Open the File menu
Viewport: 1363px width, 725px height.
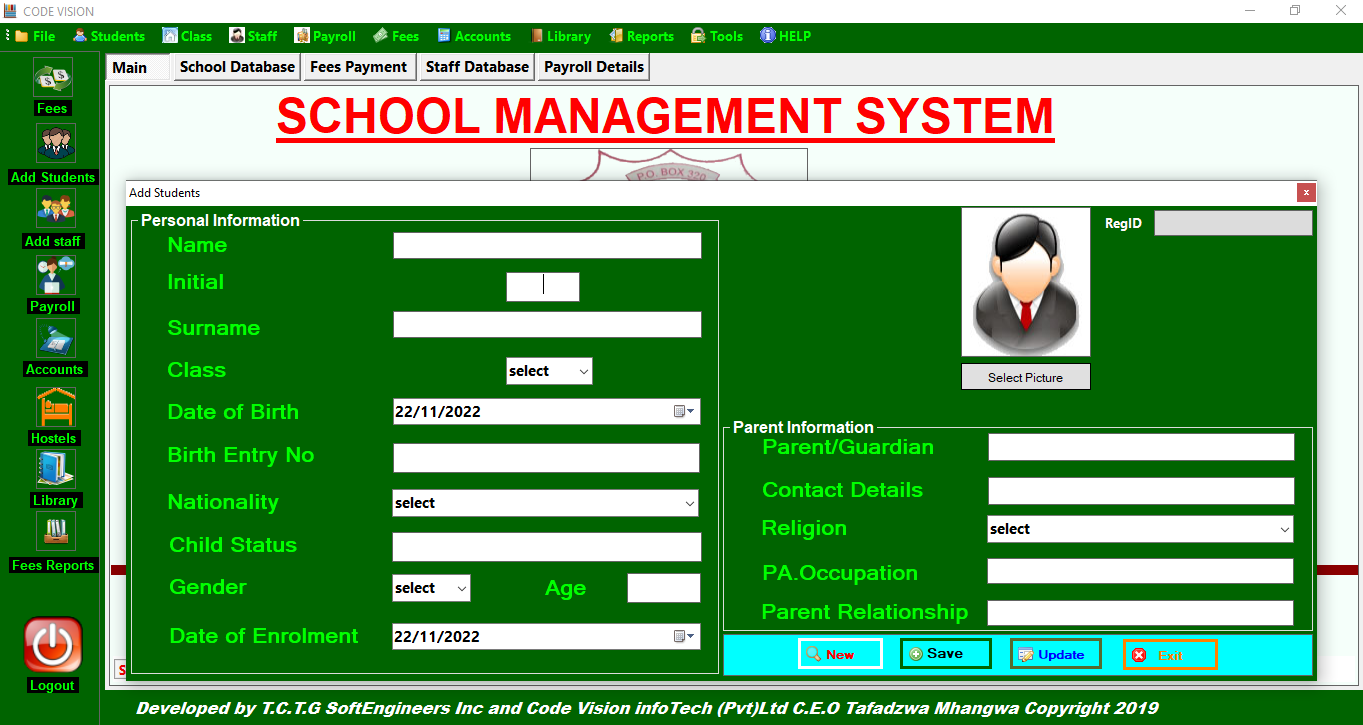pos(35,36)
